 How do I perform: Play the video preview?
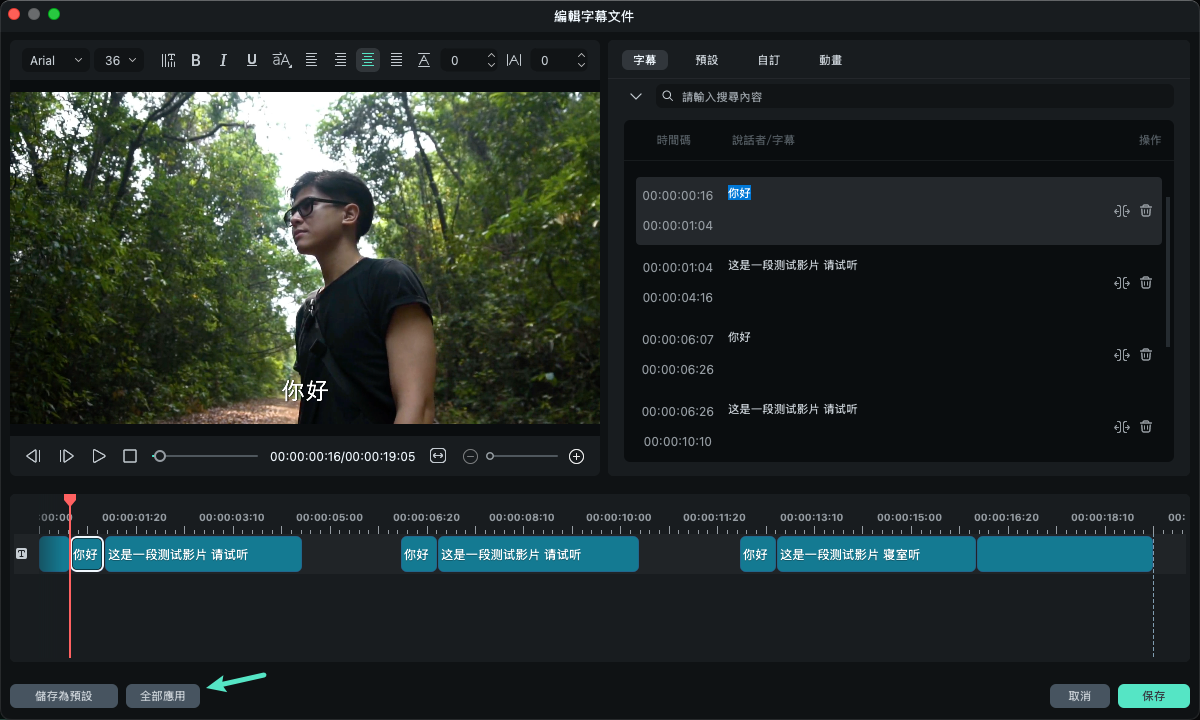pyautogui.click(x=98, y=456)
